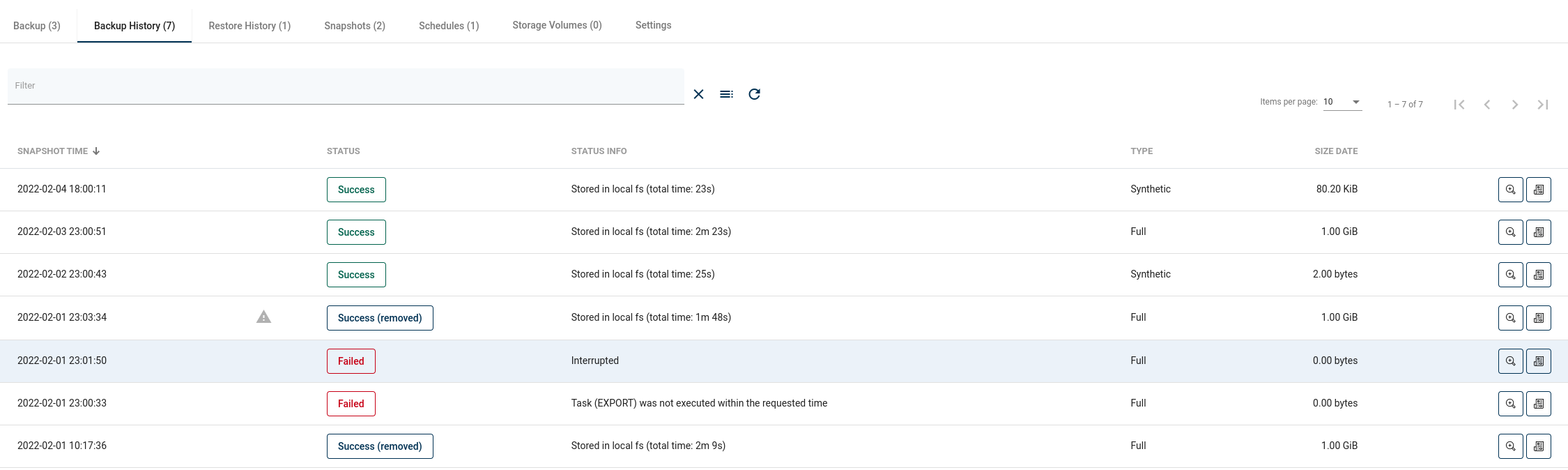Viewport: 1568px width, 470px height.
Task: Open the Settings tab
Action: click(x=653, y=25)
